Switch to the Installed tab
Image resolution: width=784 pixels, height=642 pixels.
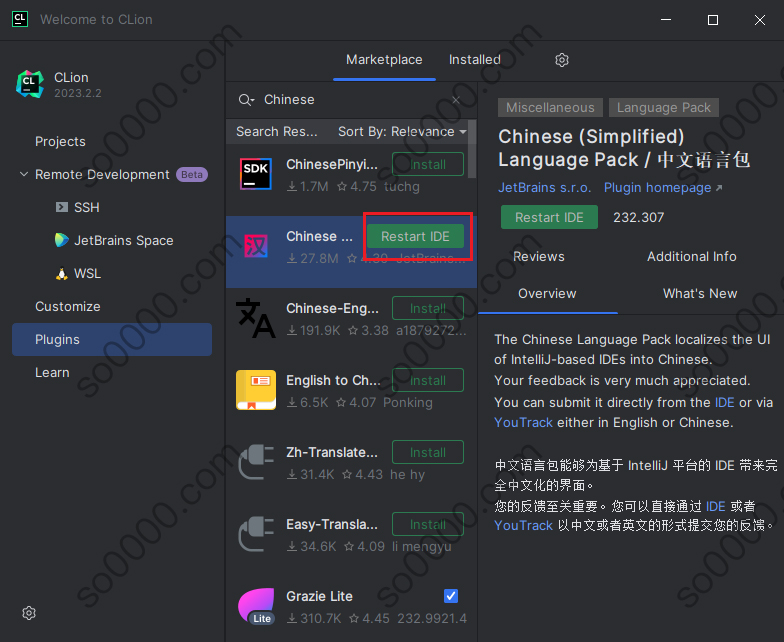tap(474, 60)
